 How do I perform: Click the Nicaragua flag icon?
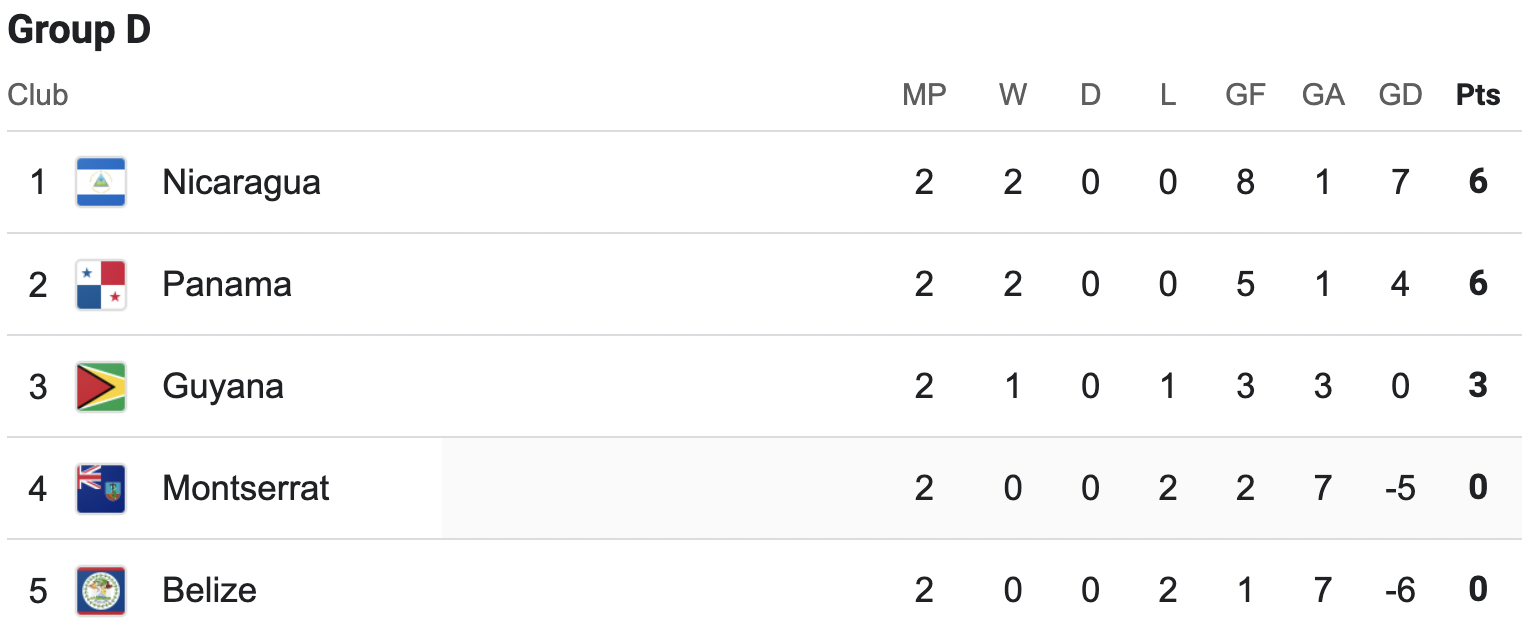(101, 182)
